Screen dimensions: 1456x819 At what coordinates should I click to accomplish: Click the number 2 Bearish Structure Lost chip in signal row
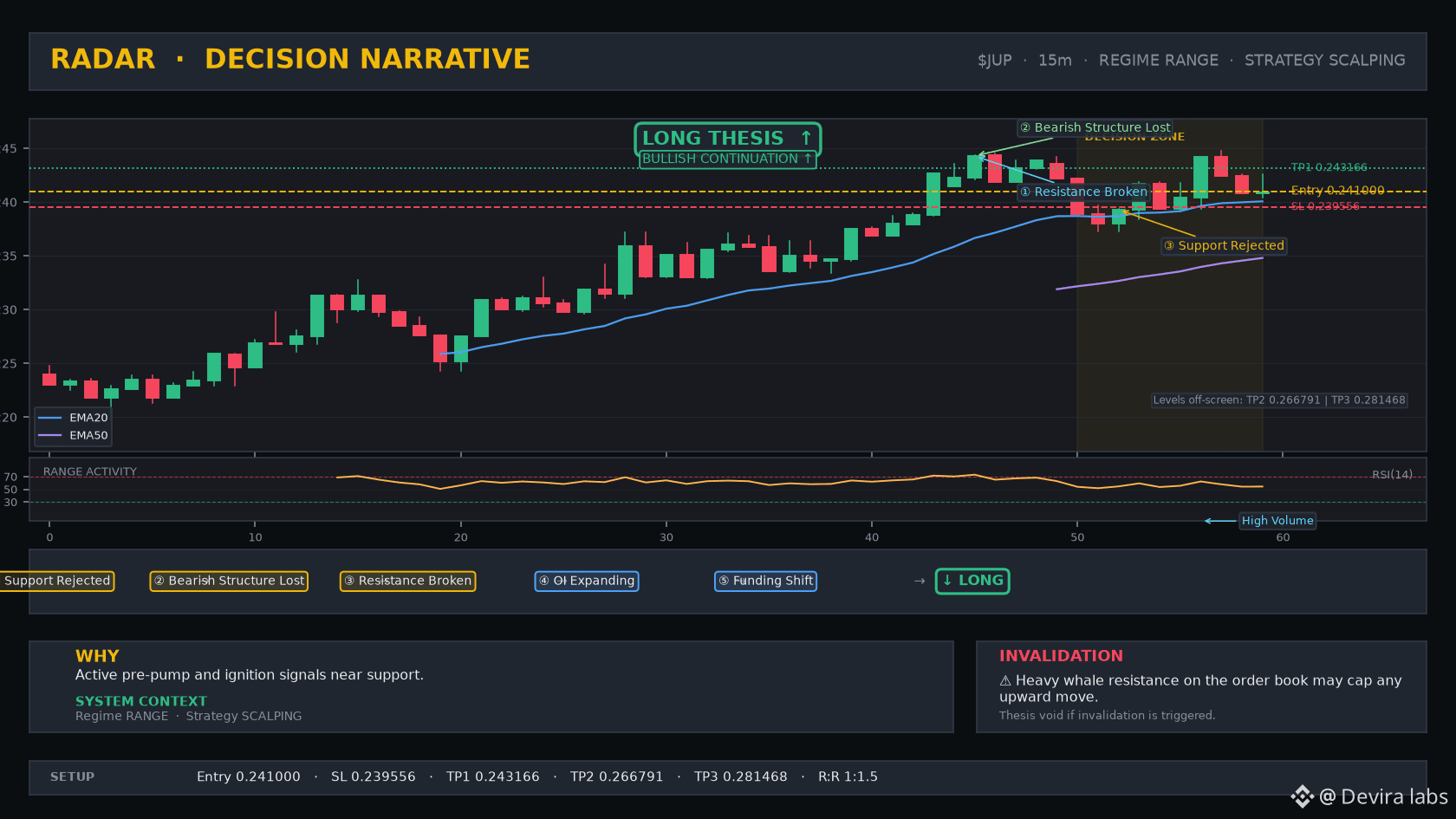tap(229, 581)
